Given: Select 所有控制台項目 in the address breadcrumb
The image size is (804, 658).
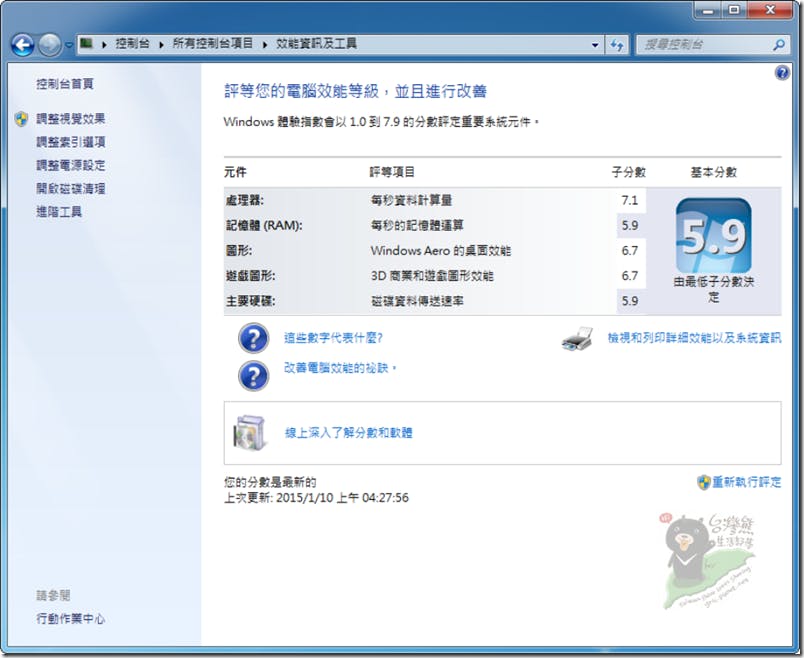Looking at the screenshot, I should tap(213, 44).
